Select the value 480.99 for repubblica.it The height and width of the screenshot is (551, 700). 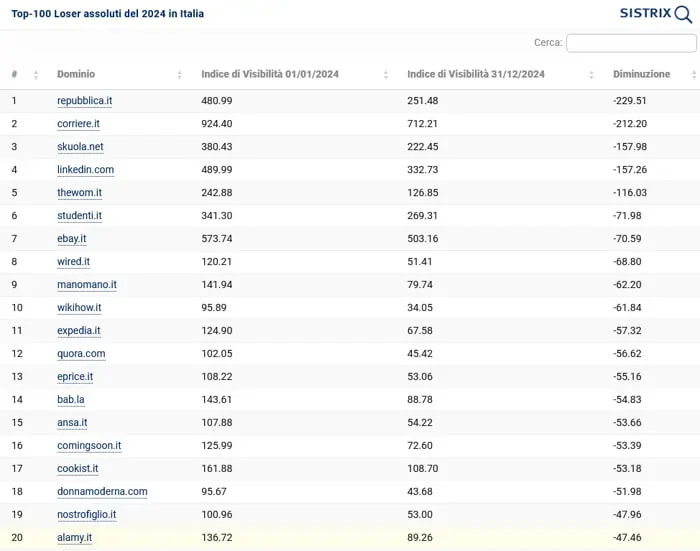point(217,101)
